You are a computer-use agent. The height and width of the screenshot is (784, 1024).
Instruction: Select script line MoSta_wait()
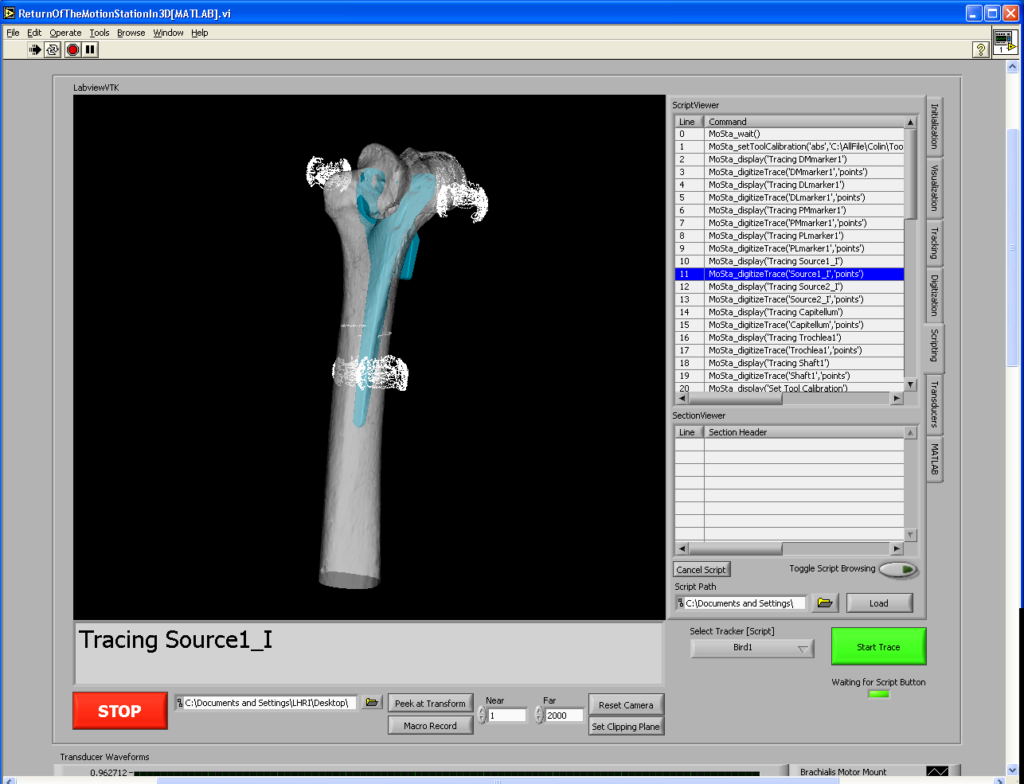[790, 134]
